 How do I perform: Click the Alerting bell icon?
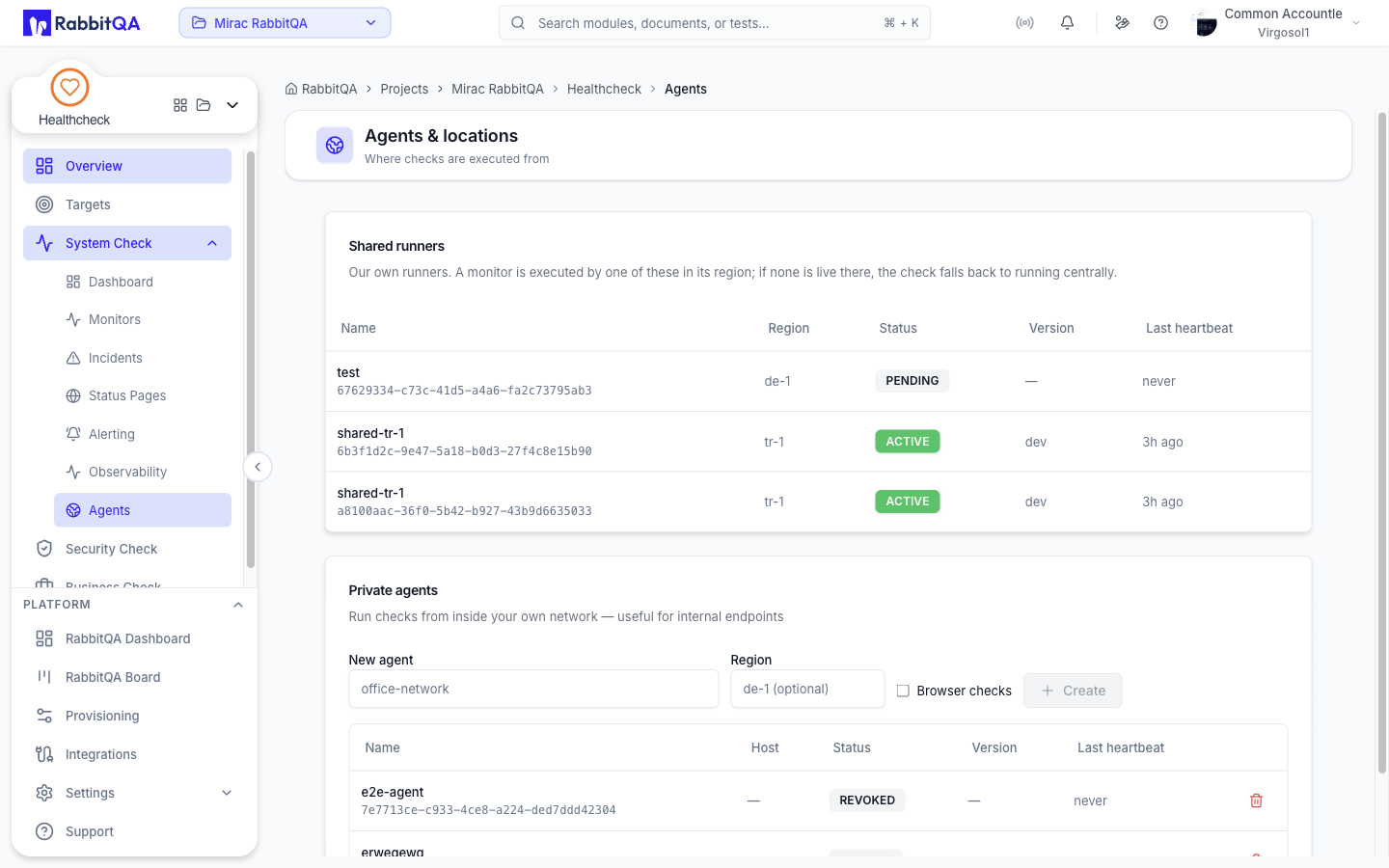click(x=73, y=434)
